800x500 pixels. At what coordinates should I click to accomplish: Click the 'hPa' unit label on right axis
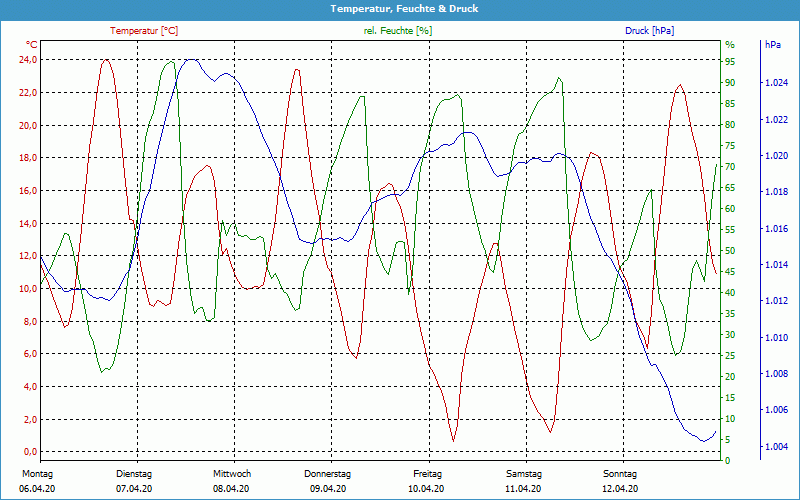pyautogui.click(x=773, y=45)
